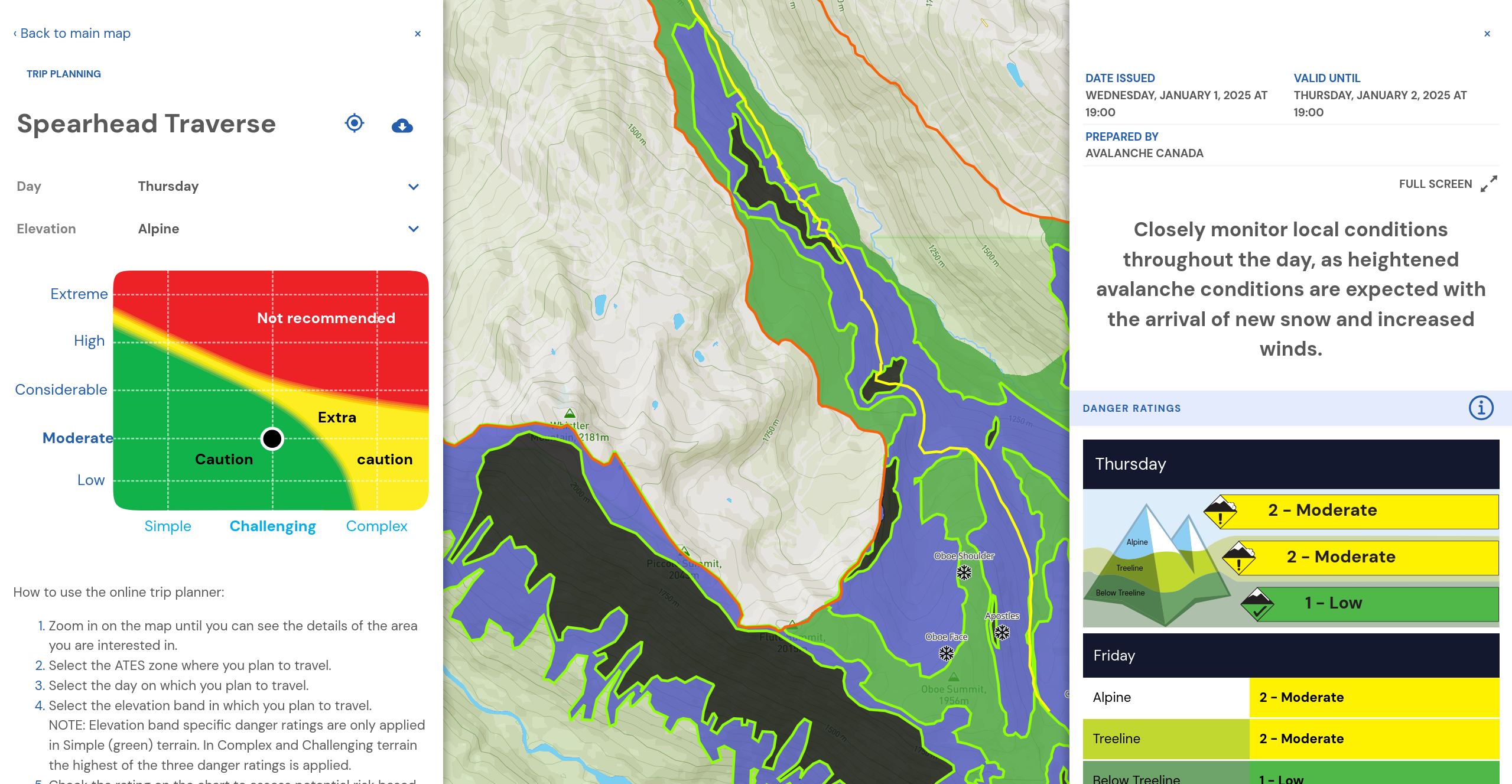Screen dimensions: 1512x784
Task: Click the Friday forecast header
Action: (1291, 656)
